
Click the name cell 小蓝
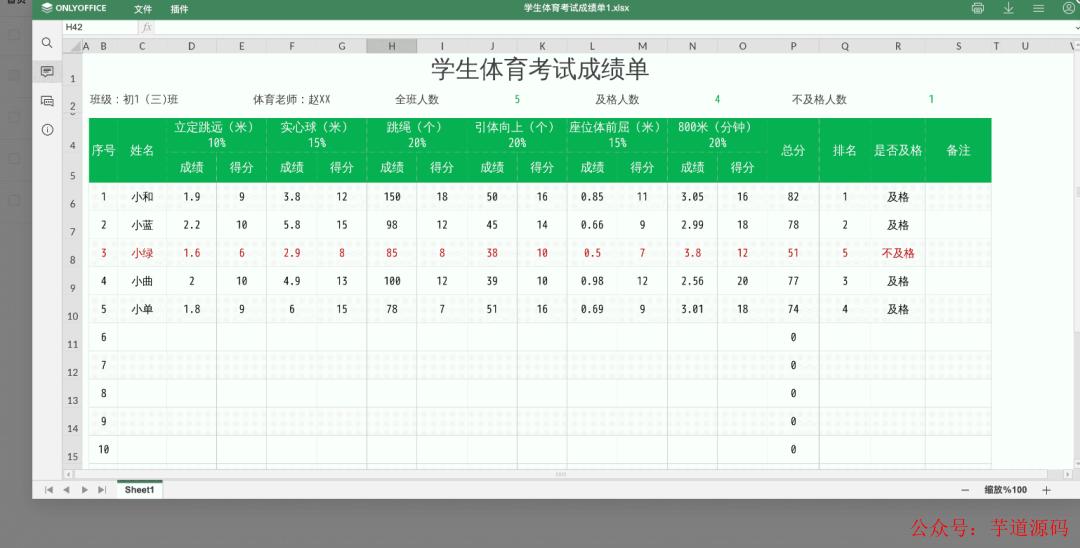coord(142,225)
